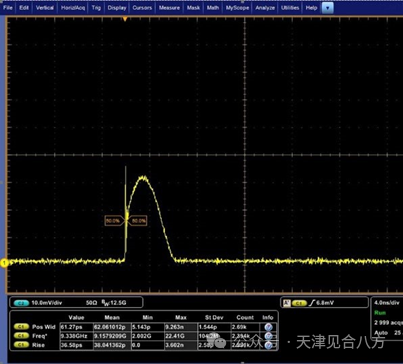The image size is (403, 364).
Task: Open the Help menu
Action: pos(311,7)
